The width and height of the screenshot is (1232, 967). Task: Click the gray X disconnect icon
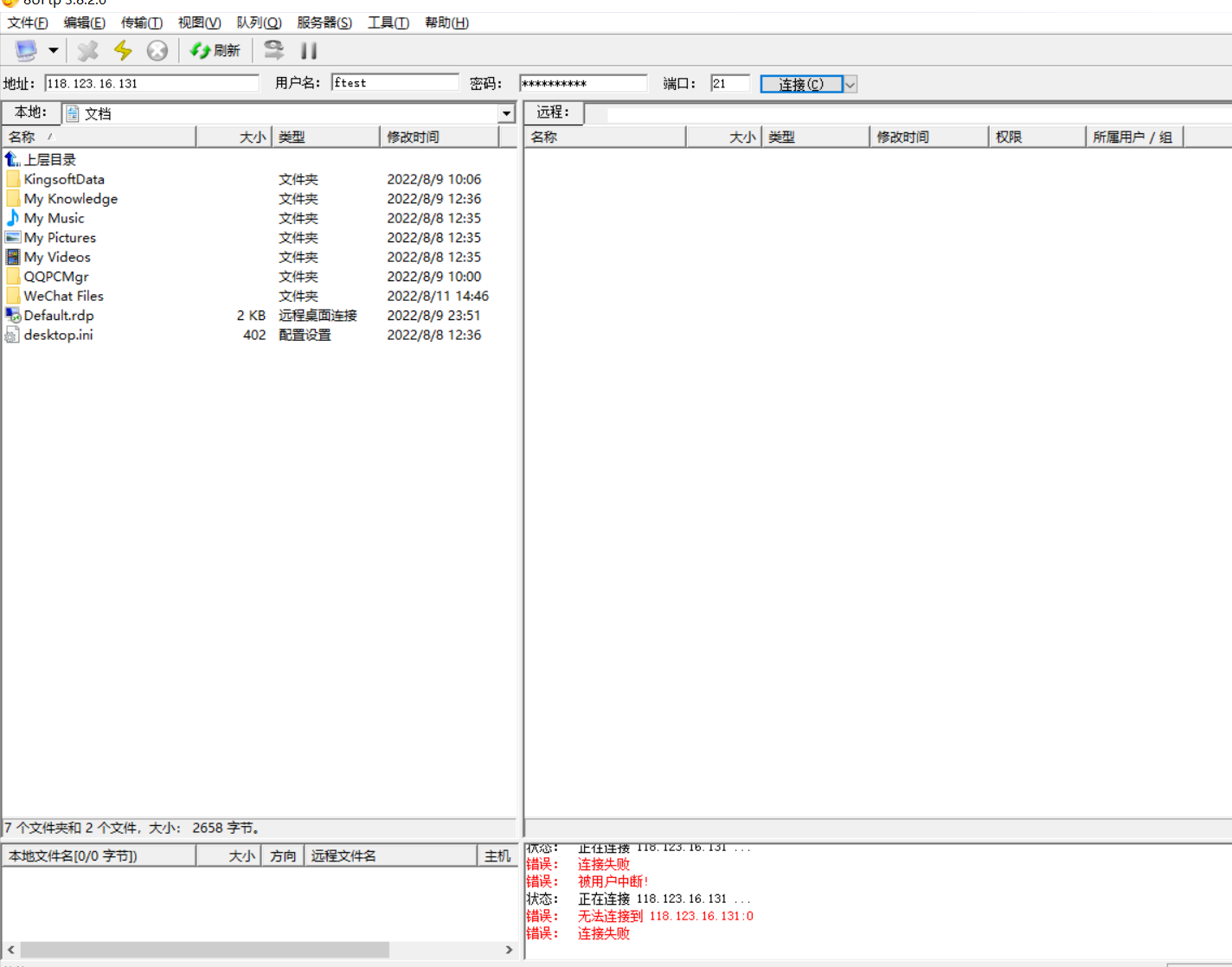[x=87, y=51]
